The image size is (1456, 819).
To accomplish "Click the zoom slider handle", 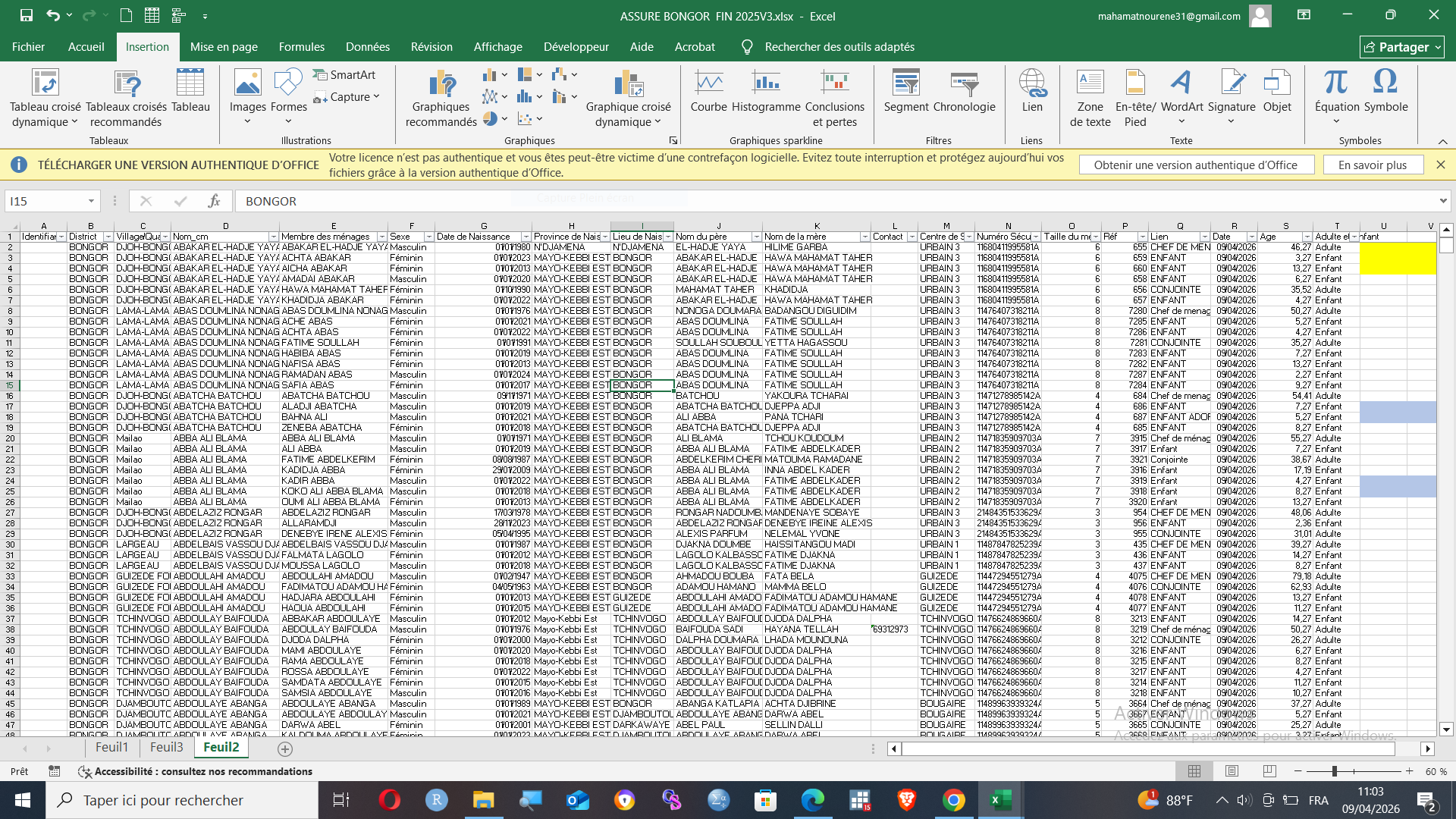I will pos(1334,771).
